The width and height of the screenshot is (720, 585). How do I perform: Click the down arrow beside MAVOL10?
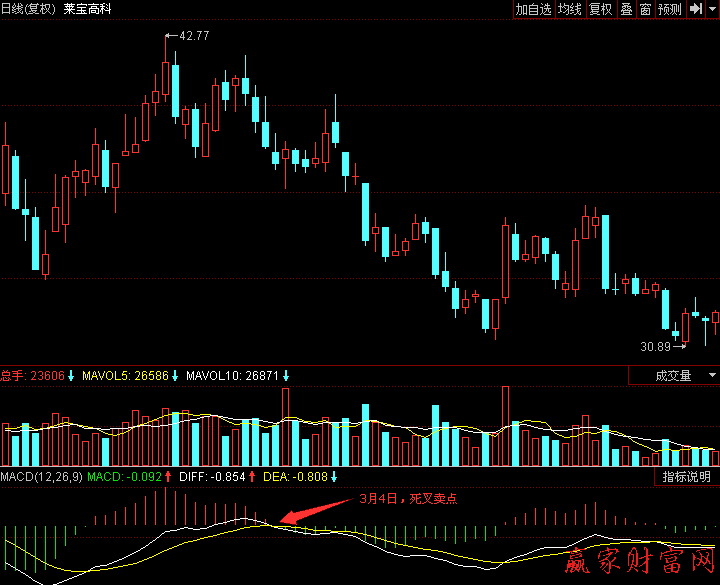pyautogui.click(x=286, y=376)
